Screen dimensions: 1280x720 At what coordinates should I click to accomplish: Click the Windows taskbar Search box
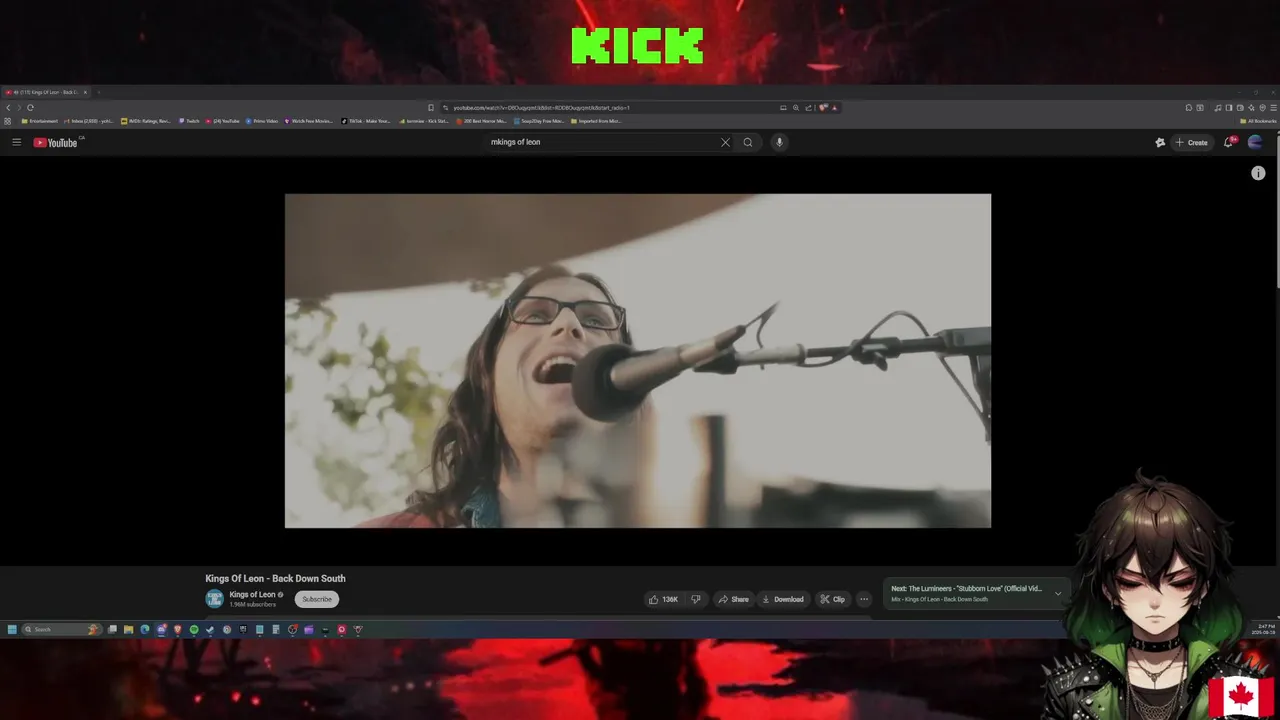click(62, 629)
